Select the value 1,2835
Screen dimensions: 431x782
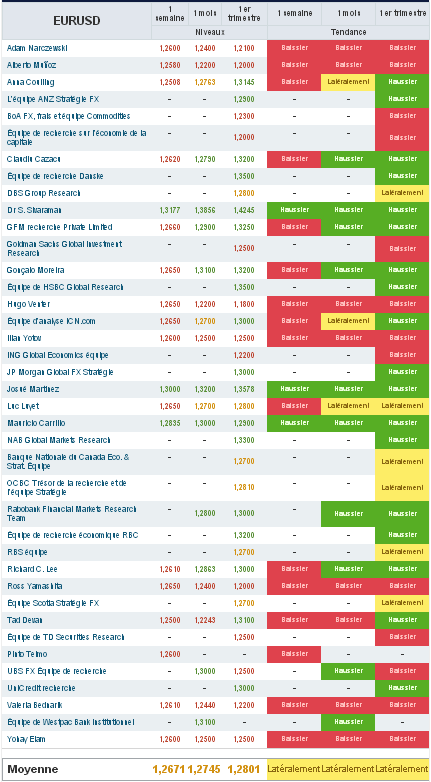170,423
